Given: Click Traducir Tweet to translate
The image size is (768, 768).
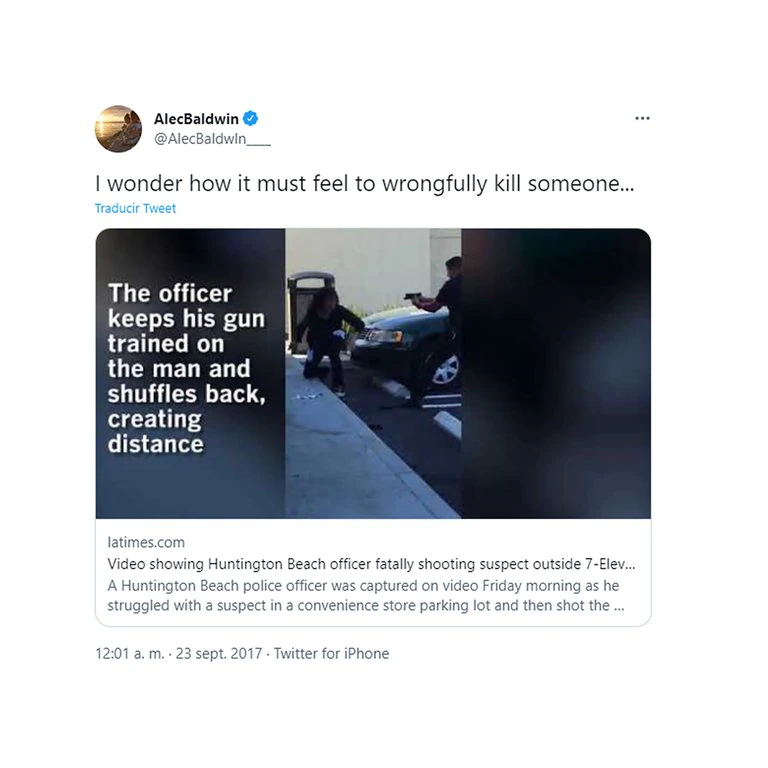Looking at the screenshot, I should point(135,209).
